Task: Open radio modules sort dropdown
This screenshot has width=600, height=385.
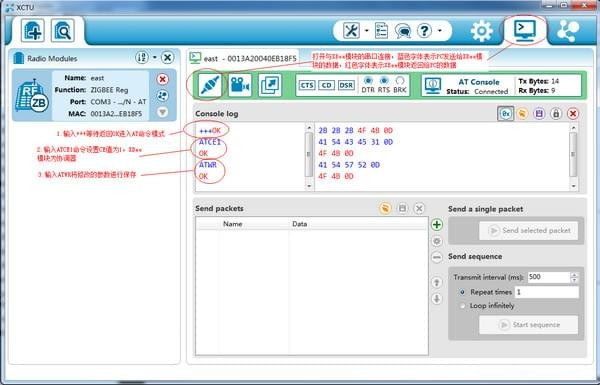Action: click(155, 57)
